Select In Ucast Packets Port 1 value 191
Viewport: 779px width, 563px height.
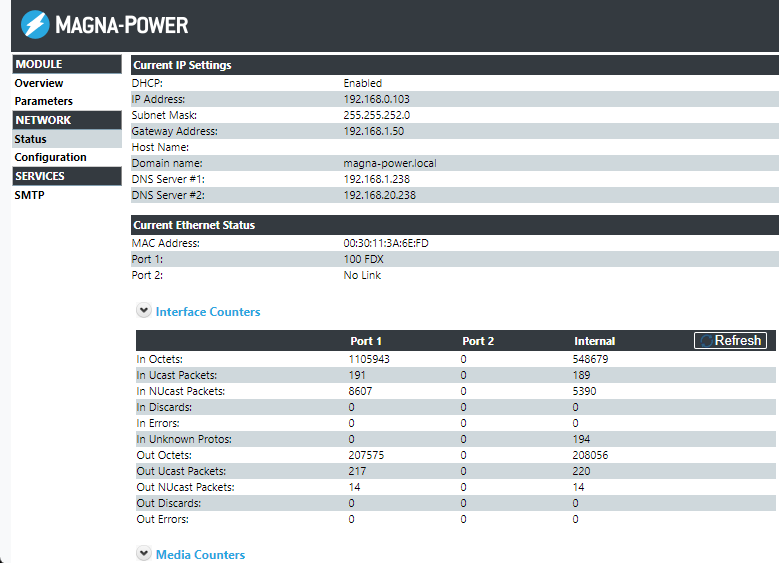coord(357,375)
